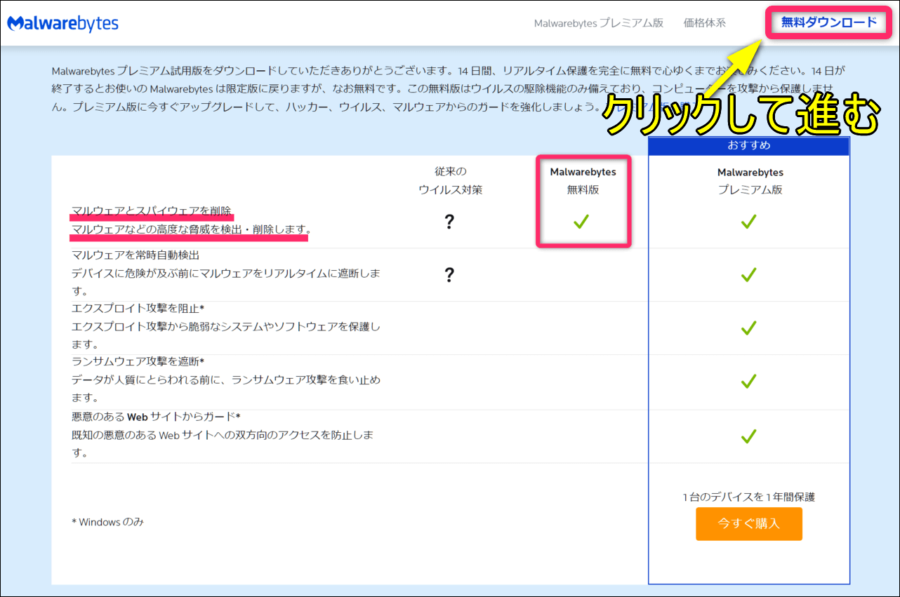Open the 価格体系 nav link
Screen dimensions: 900x597
(704, 23)
